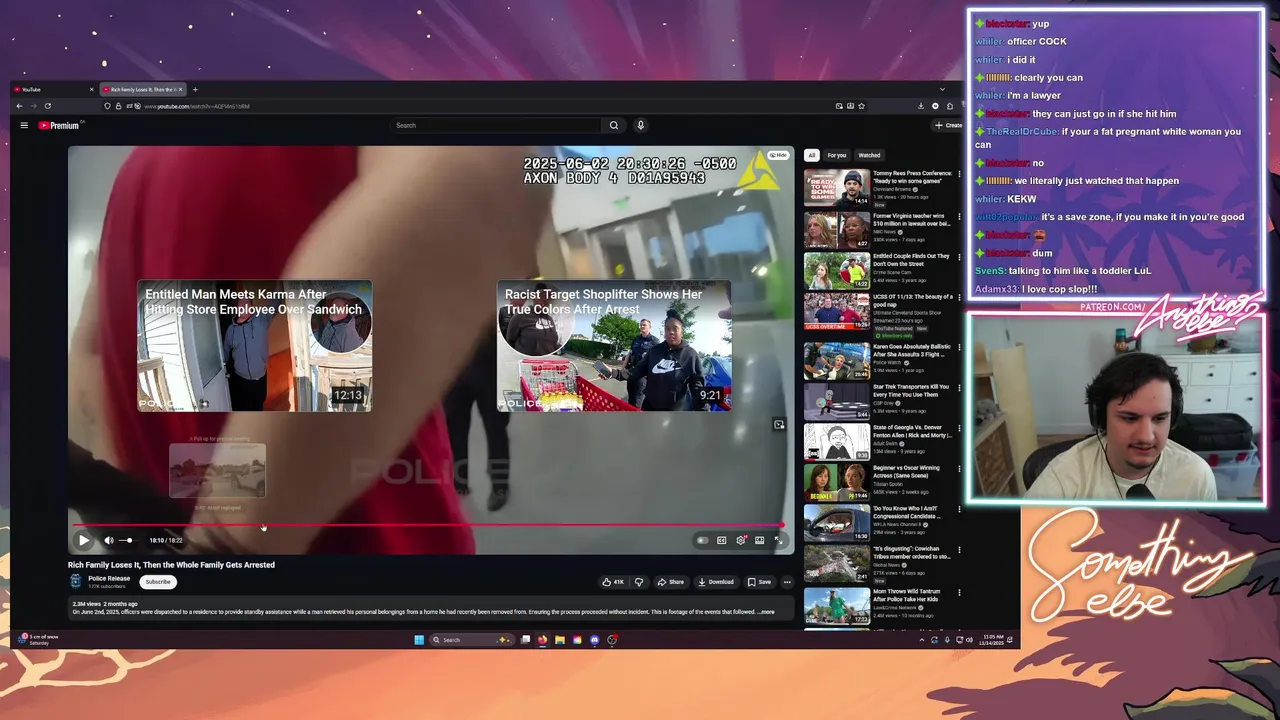Open 'Mom Throws Wild Tantrum' sidebar thumbnail

[837, 607]
